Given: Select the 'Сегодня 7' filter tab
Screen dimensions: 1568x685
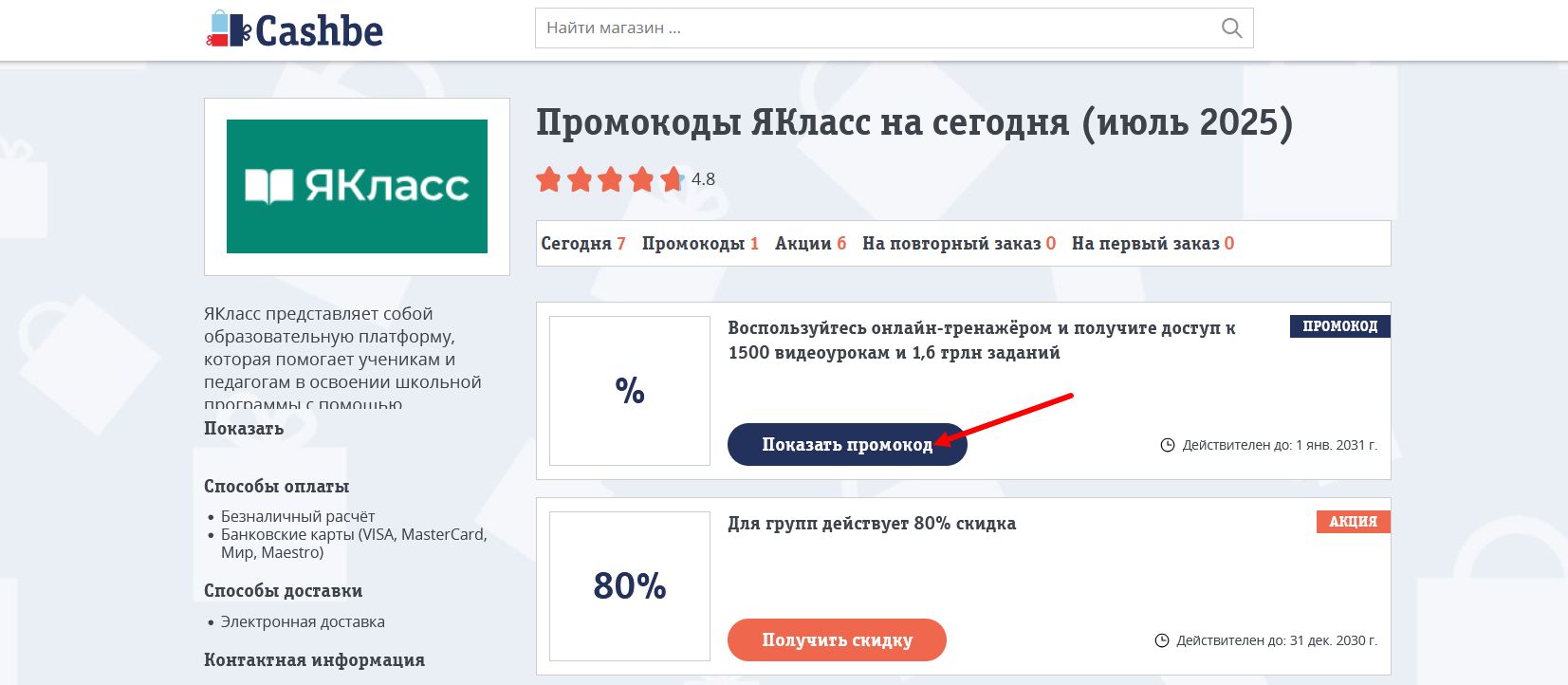Looking at the screenshot, I should click(583, 244).
